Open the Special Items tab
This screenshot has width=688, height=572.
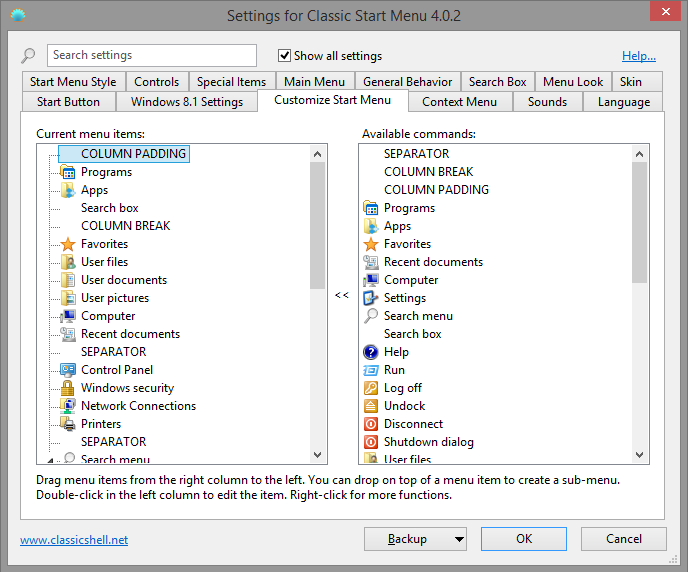(232, 82)
